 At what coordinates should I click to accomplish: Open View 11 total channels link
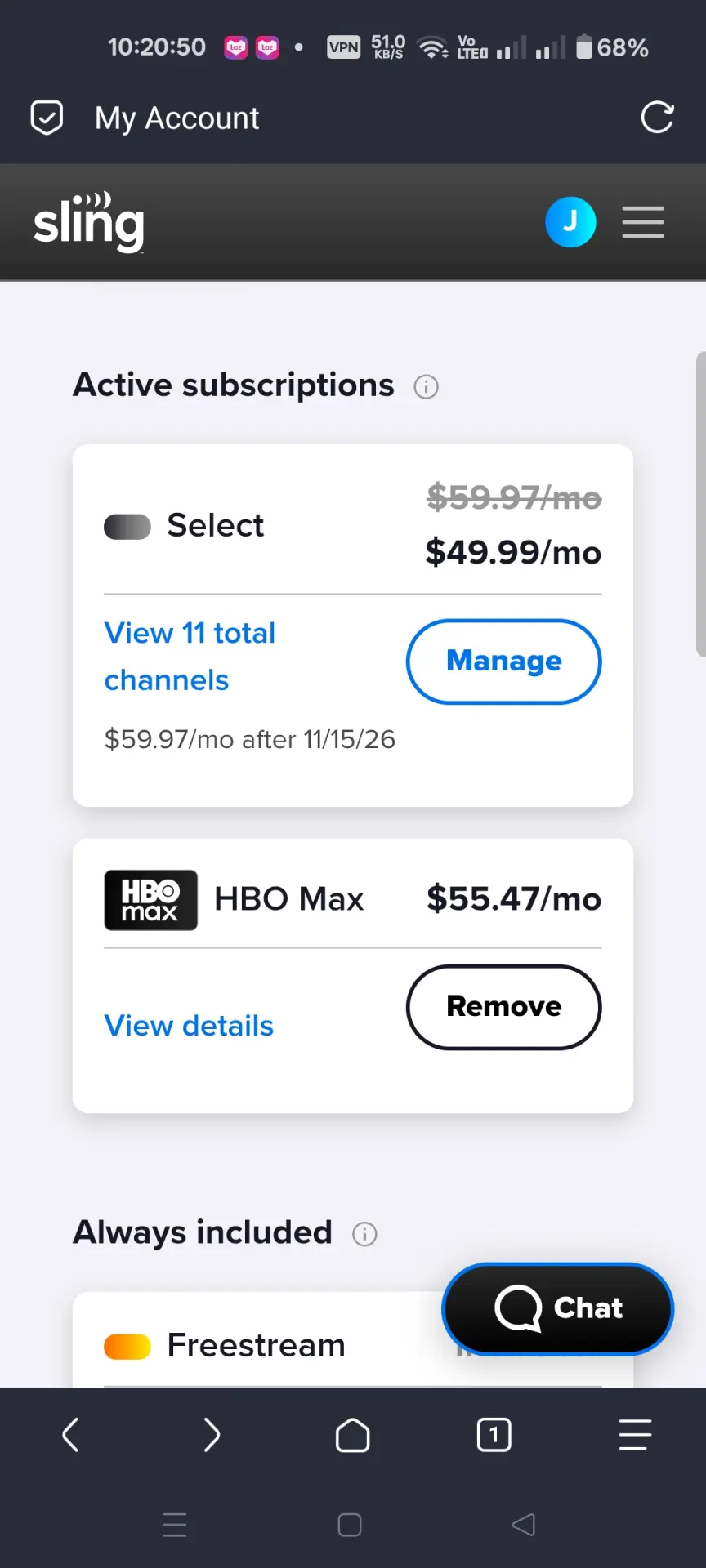click(x=190, y=657)
